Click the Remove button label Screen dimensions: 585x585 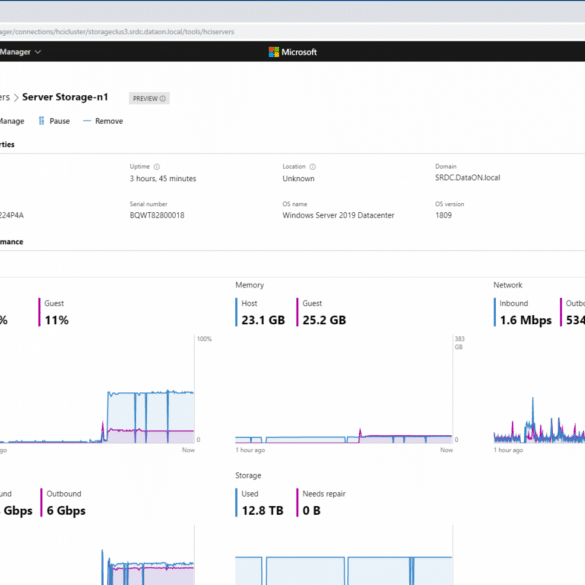tap(109, 121)
